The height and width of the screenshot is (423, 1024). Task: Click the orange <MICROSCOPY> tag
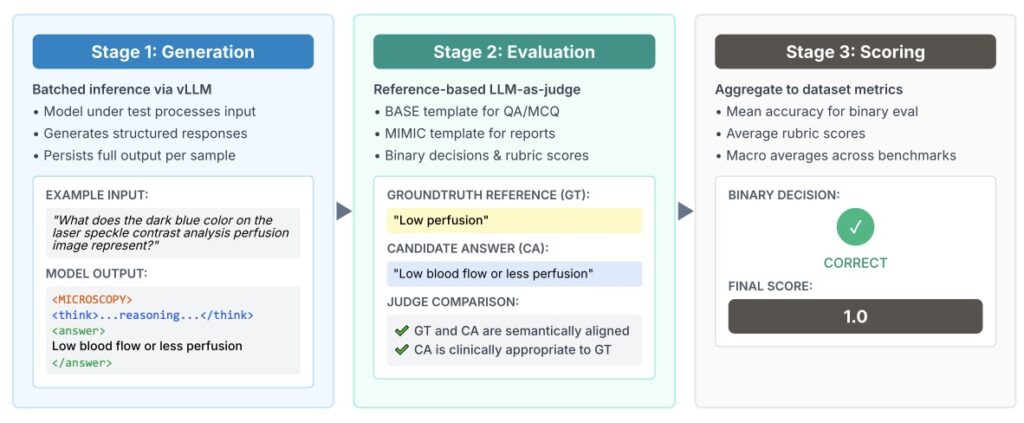92,299
